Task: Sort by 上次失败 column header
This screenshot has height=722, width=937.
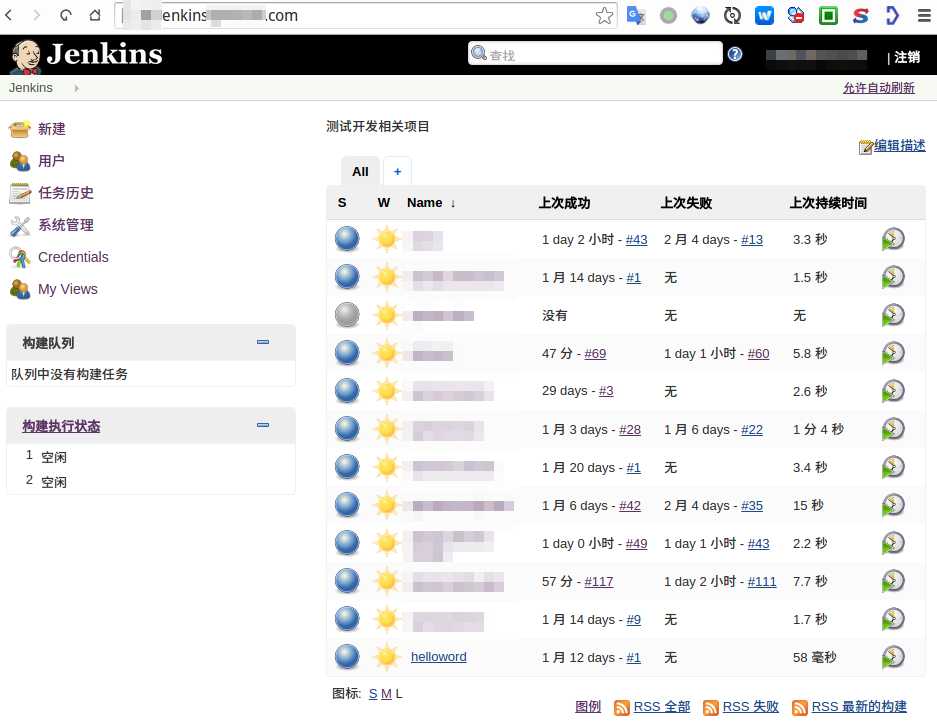Action: tap(686, 203)
